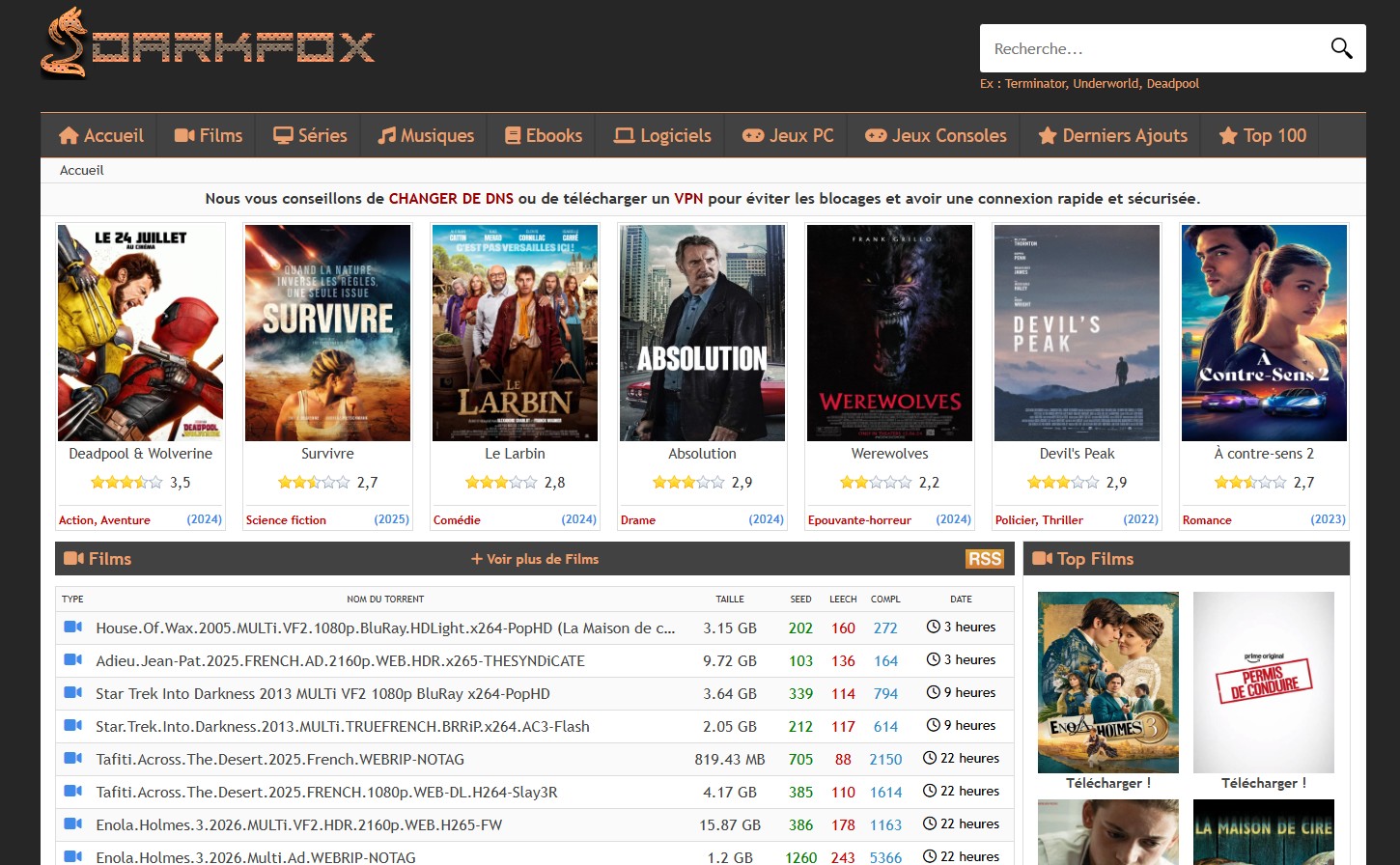This screenshot has height=865, width=1400.
Task: Click the camera icon of Tafiti 1080p WEB-DL row
Action: point(72,792)
